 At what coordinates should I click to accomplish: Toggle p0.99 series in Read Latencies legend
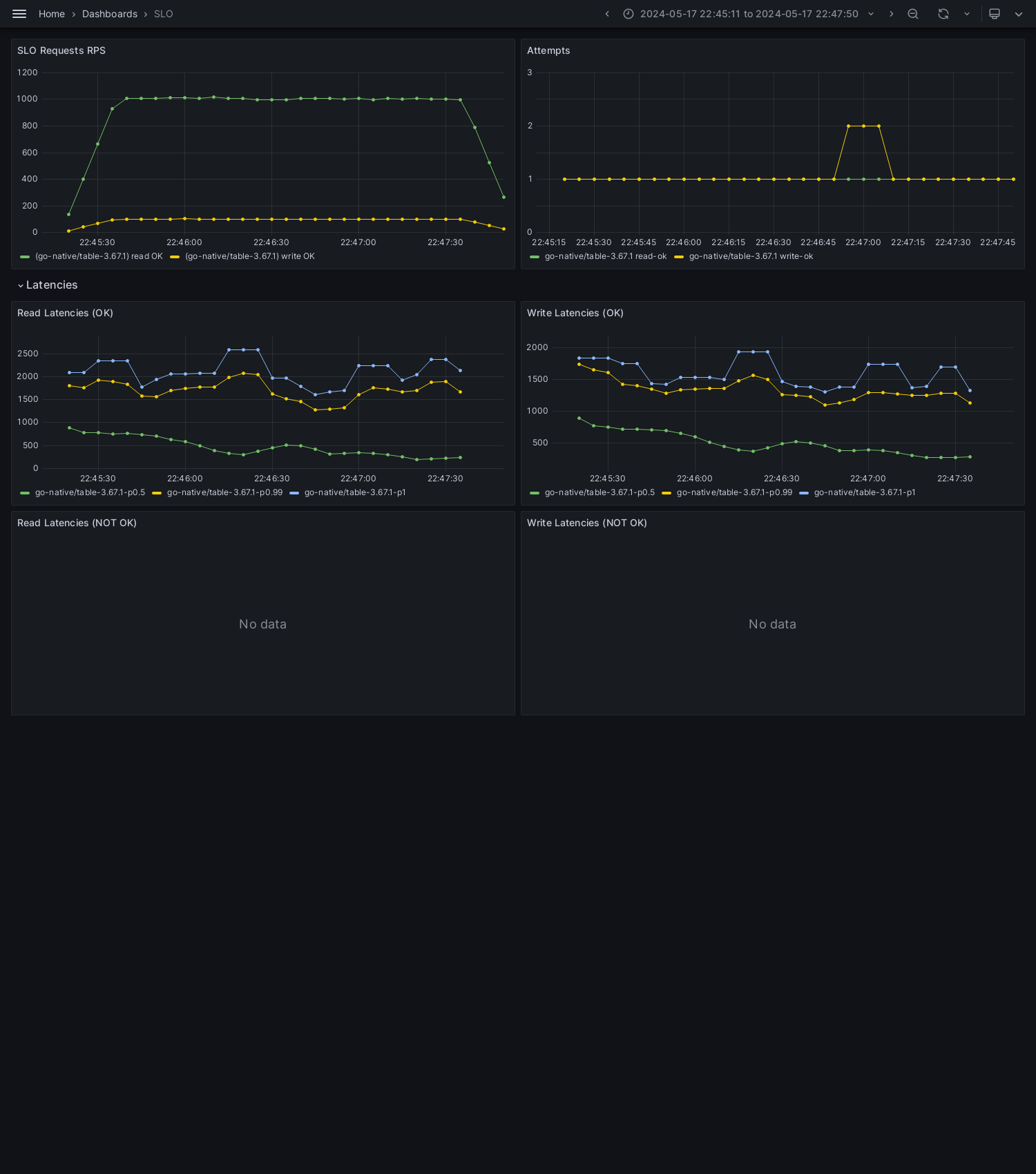tap(224, 492)
